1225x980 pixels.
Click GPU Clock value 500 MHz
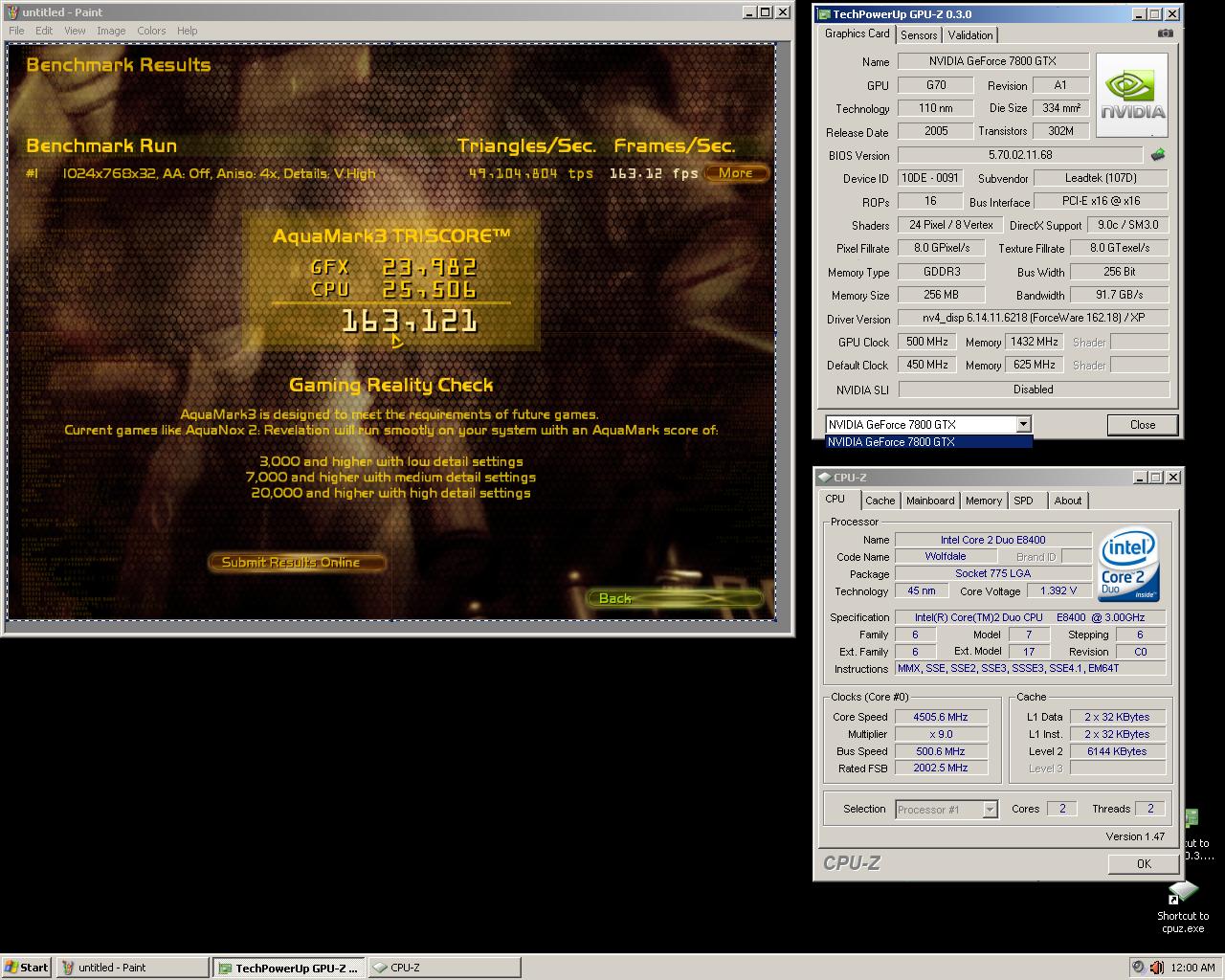click(927, 342)
